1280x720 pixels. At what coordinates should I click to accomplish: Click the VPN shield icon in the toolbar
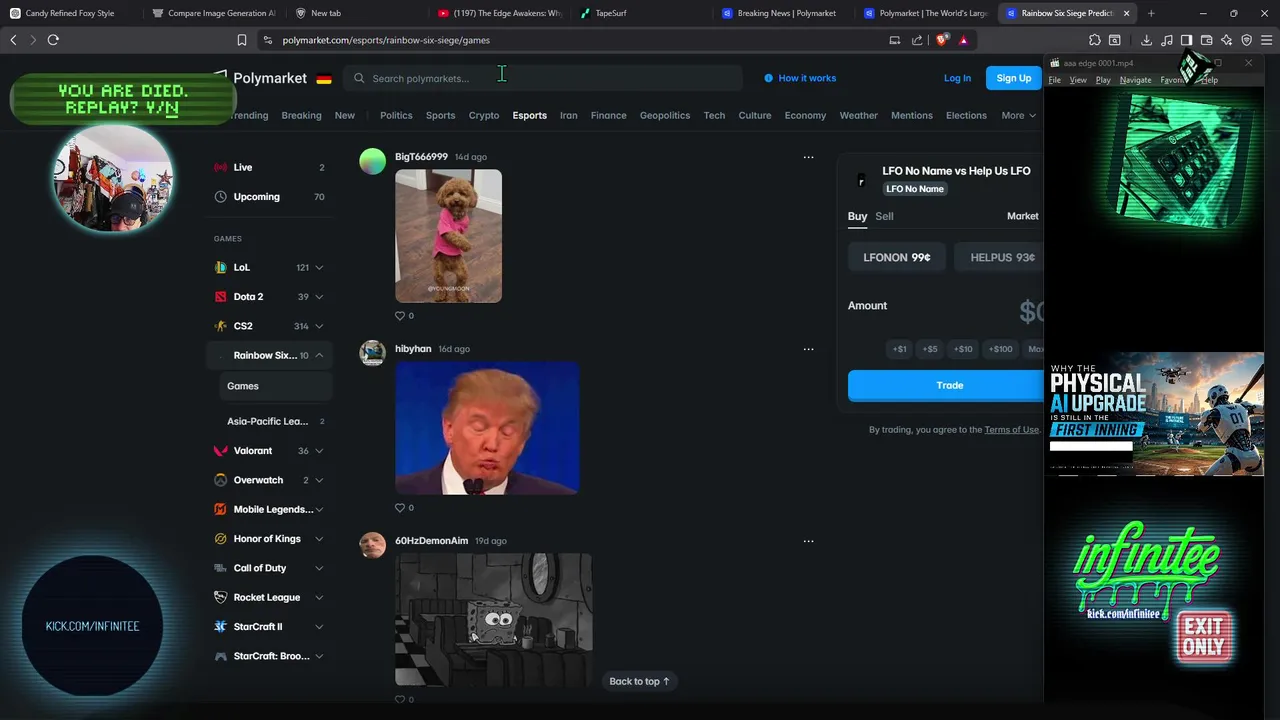(x=1246, y=40)
